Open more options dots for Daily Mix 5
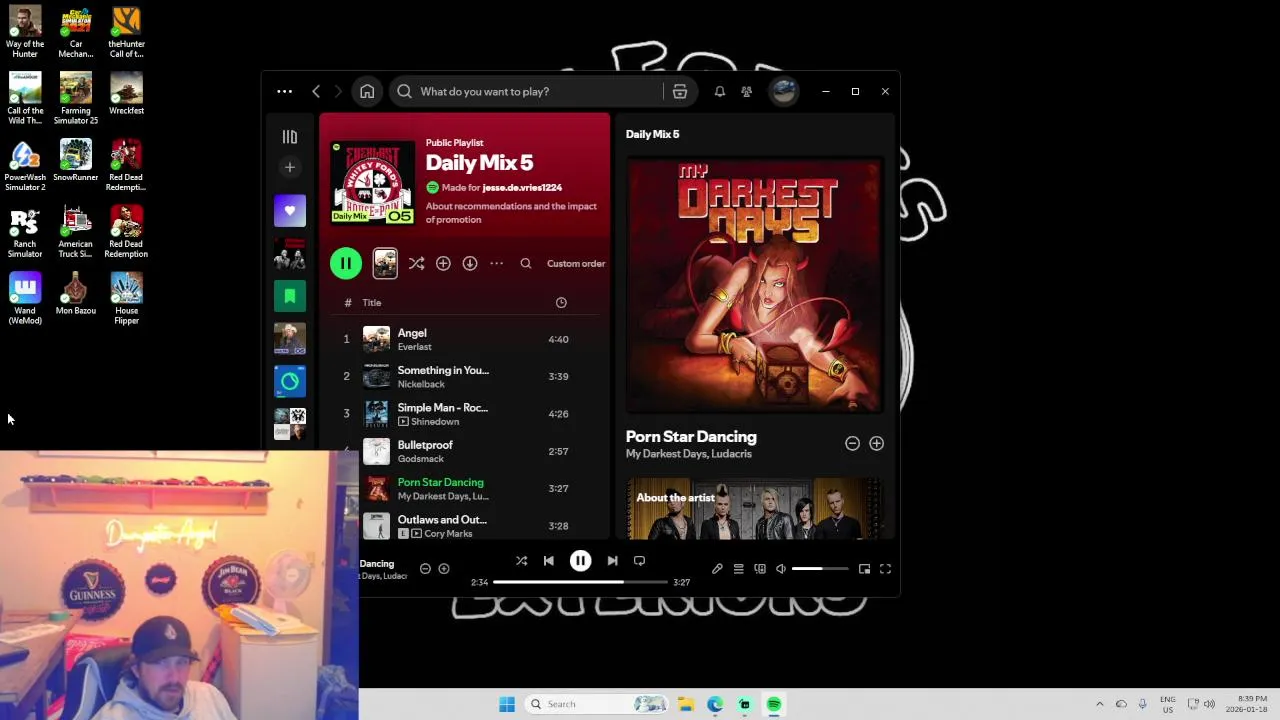This screenshot has width=1280, height=720. point(496,263)
